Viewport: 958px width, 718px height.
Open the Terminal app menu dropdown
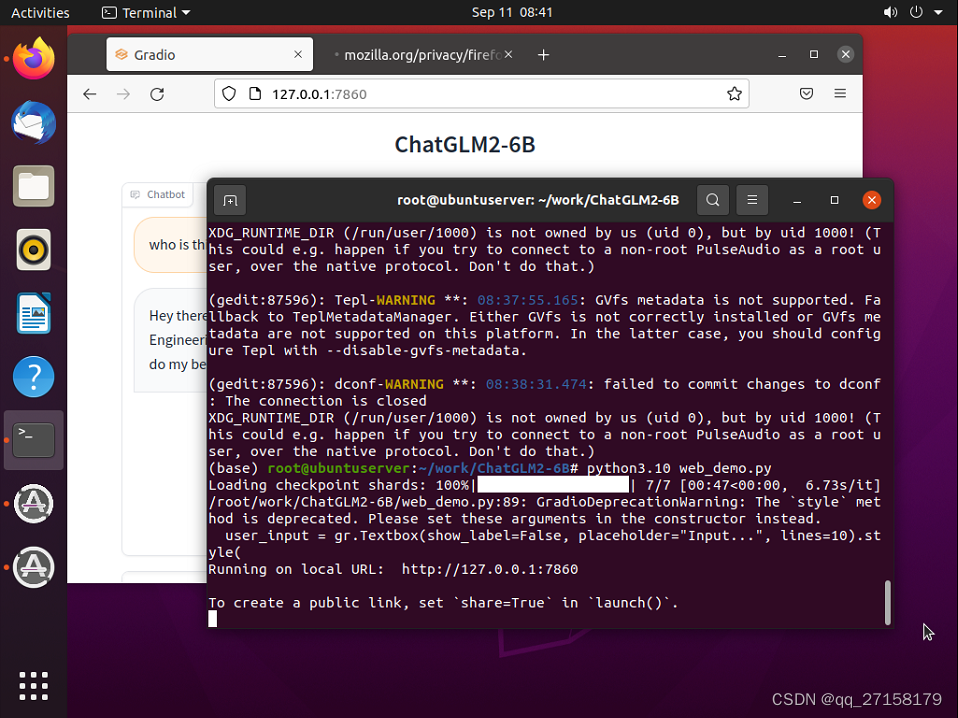click(x=146, y=12)
